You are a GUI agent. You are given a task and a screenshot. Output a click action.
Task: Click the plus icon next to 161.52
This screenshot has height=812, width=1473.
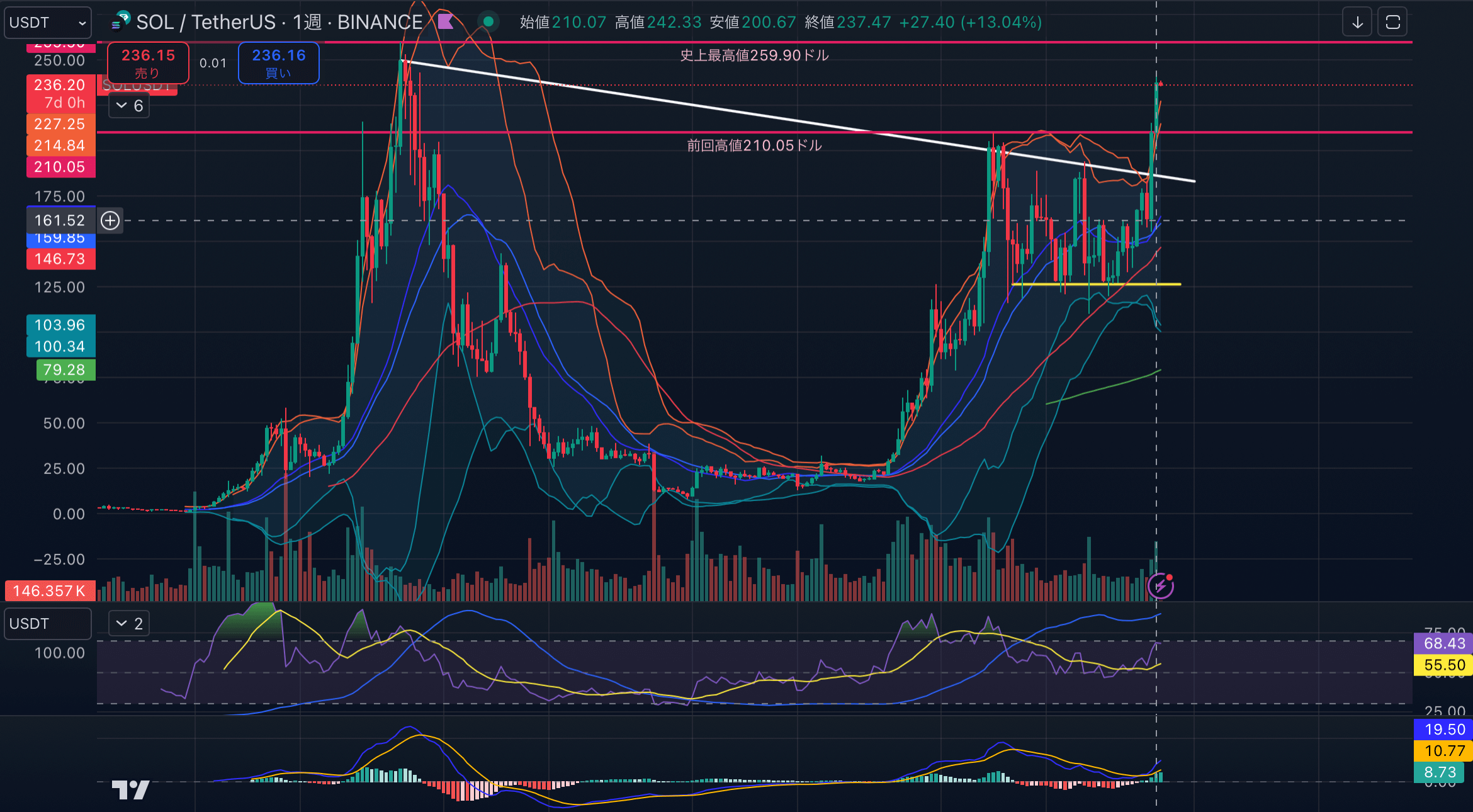click(x=110, y=220)
